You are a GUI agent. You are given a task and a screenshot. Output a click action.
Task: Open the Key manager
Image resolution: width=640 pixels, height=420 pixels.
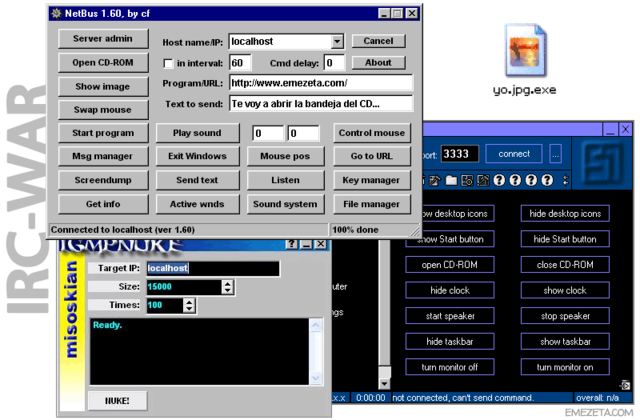[372, 180]
